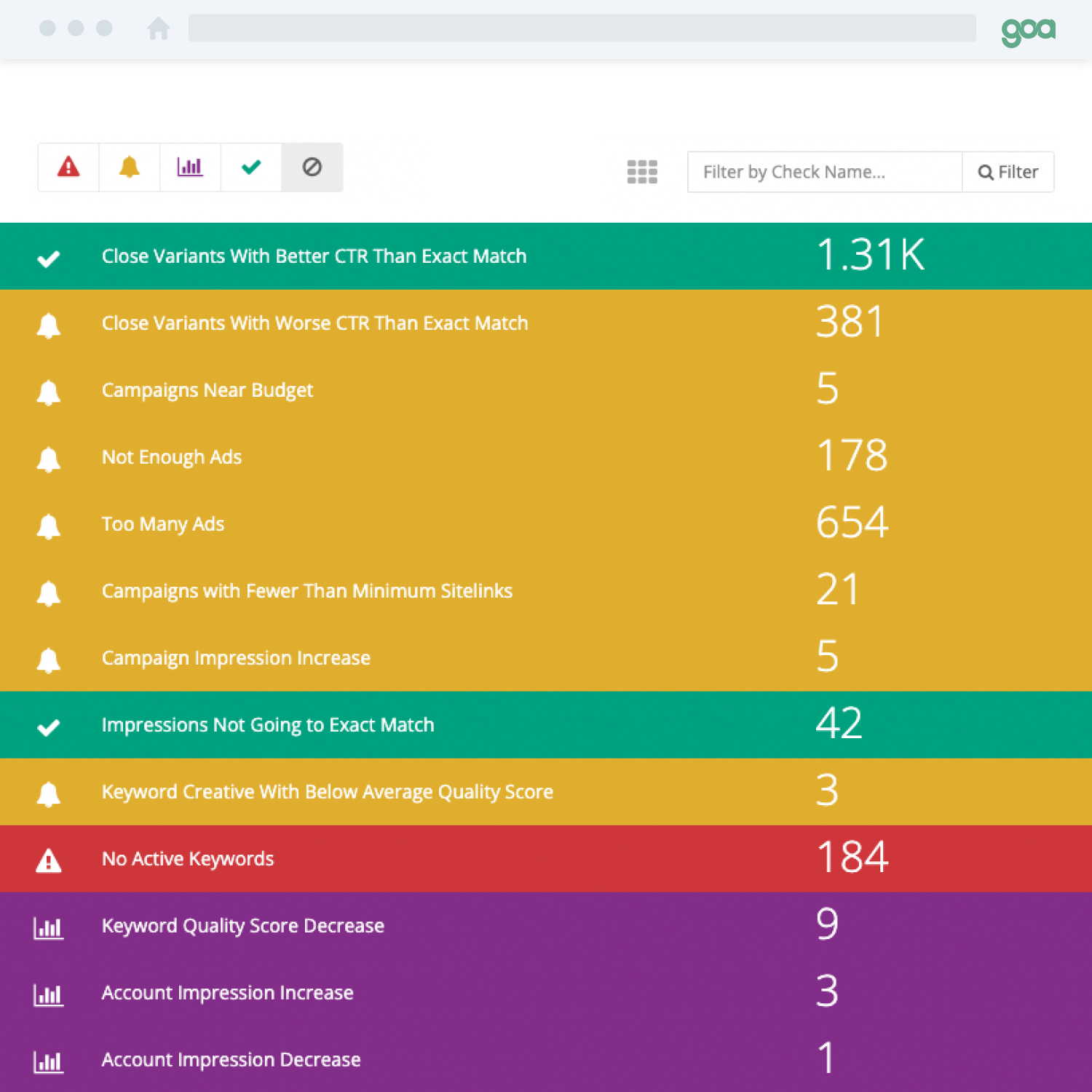Select the Account Impression Increase label
Screen dimensions: 1092x1092
[228, 993]
